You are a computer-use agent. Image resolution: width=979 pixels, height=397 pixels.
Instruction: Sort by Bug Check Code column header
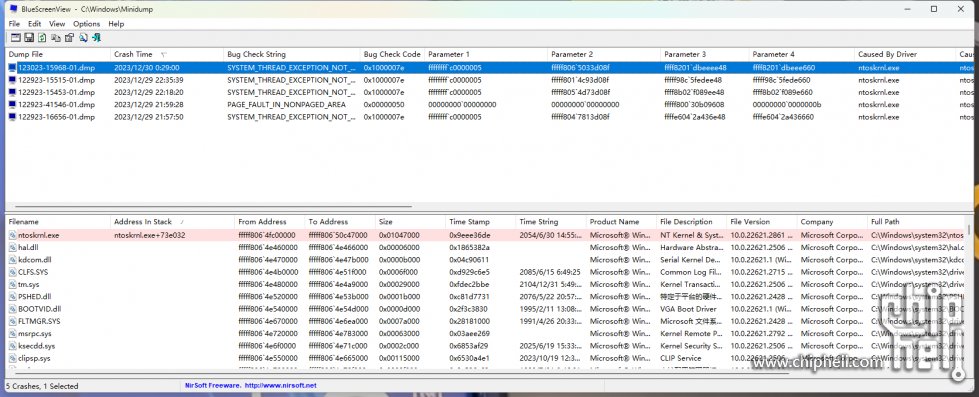click(x=392, y=54)
